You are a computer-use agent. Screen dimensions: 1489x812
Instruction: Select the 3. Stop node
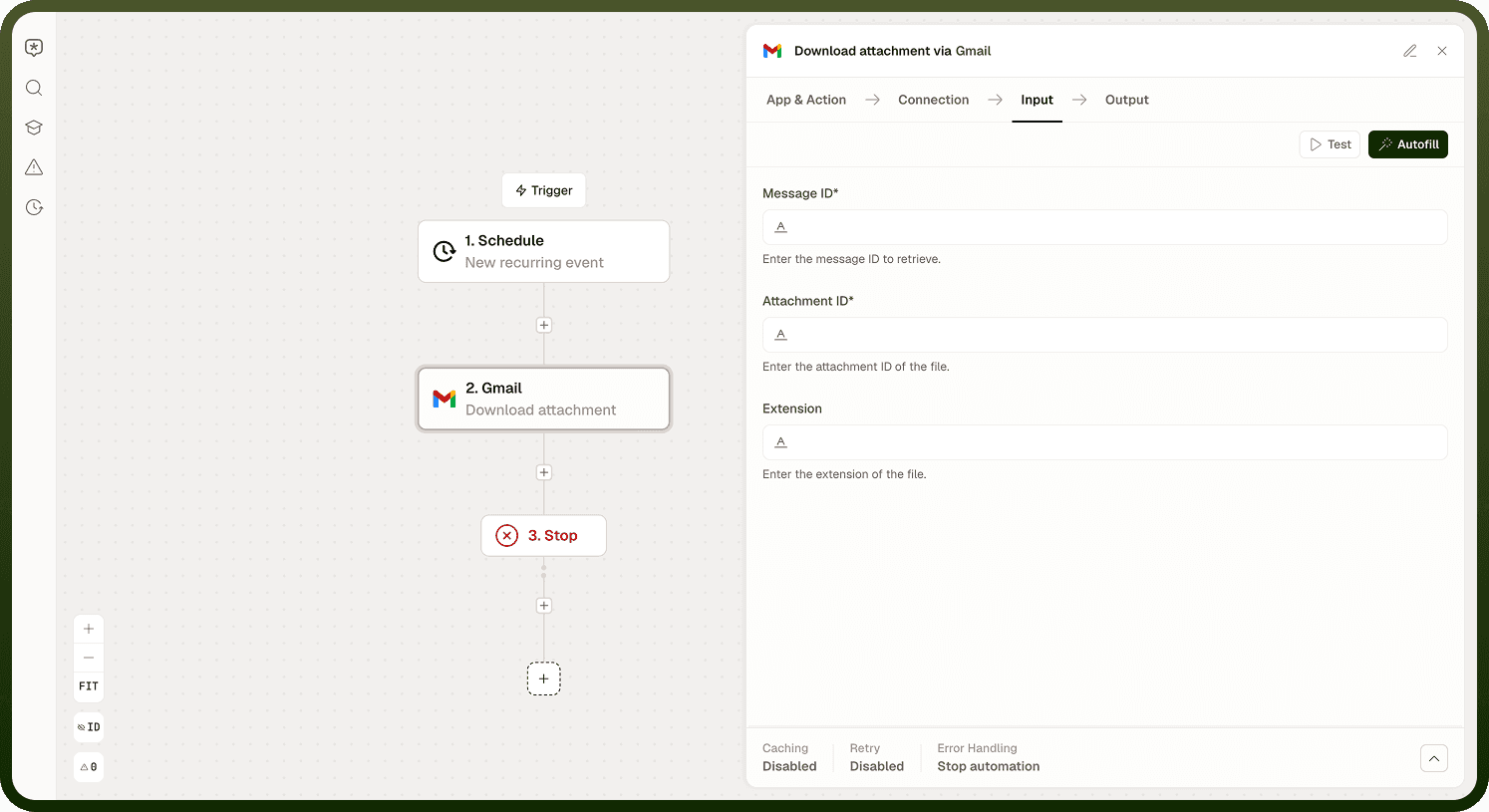pos(544,536)
